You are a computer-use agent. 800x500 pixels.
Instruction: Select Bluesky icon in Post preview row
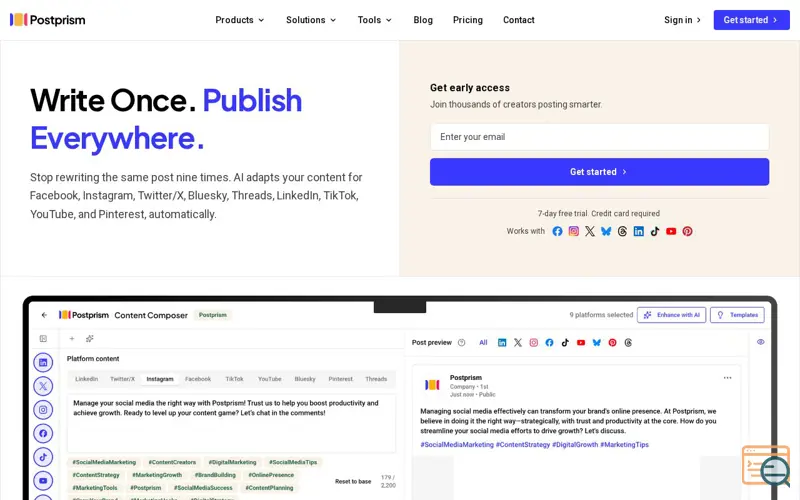(x=597, y=343)
